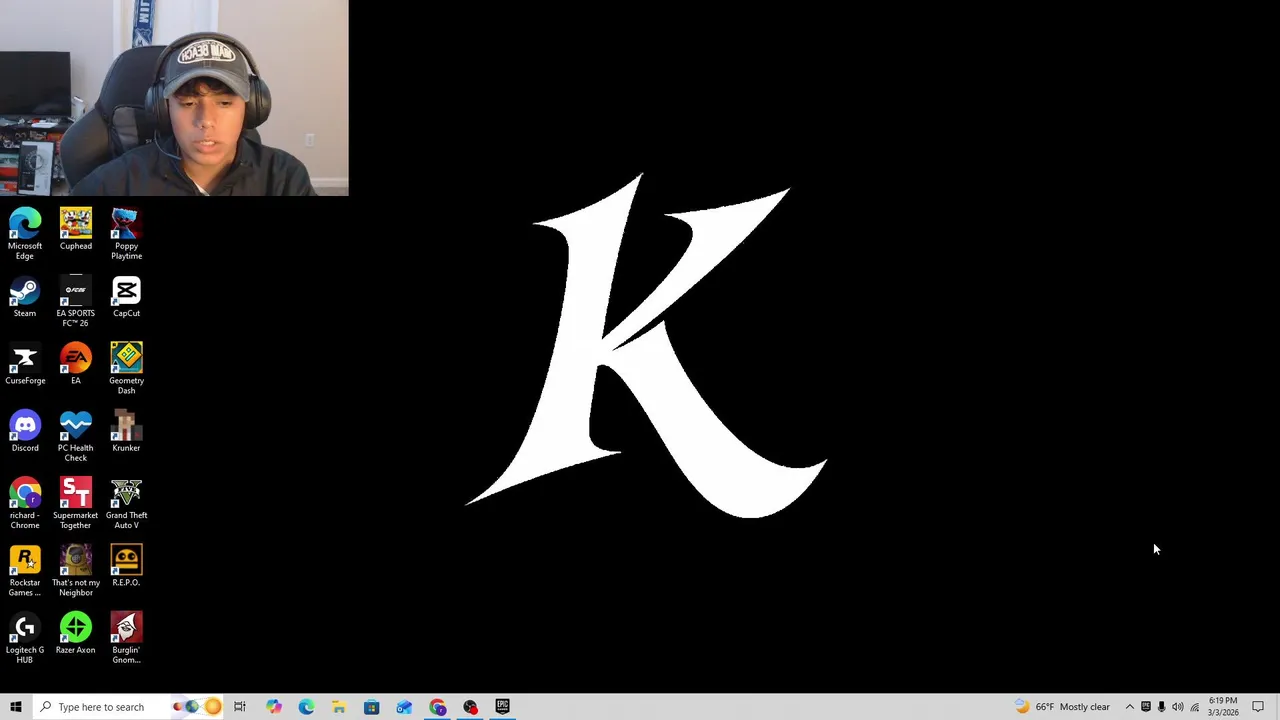Viewport: 1280px width, 720px height.
Task: Open the network Wi-Fi tray icon
Action: pos(1194,707)
